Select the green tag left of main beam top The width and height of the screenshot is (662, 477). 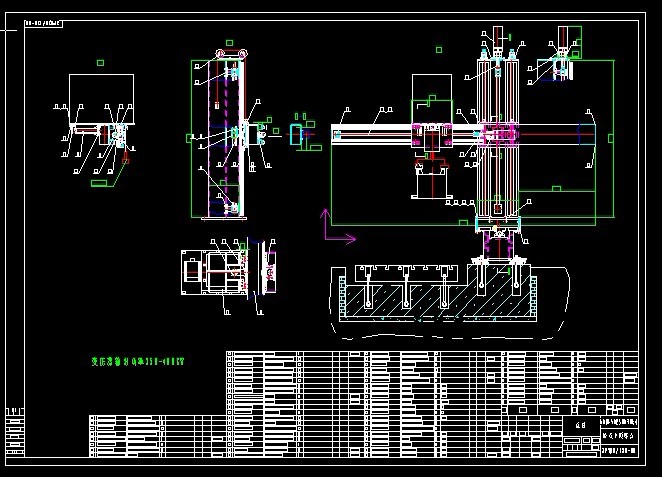tap(439, 50)
